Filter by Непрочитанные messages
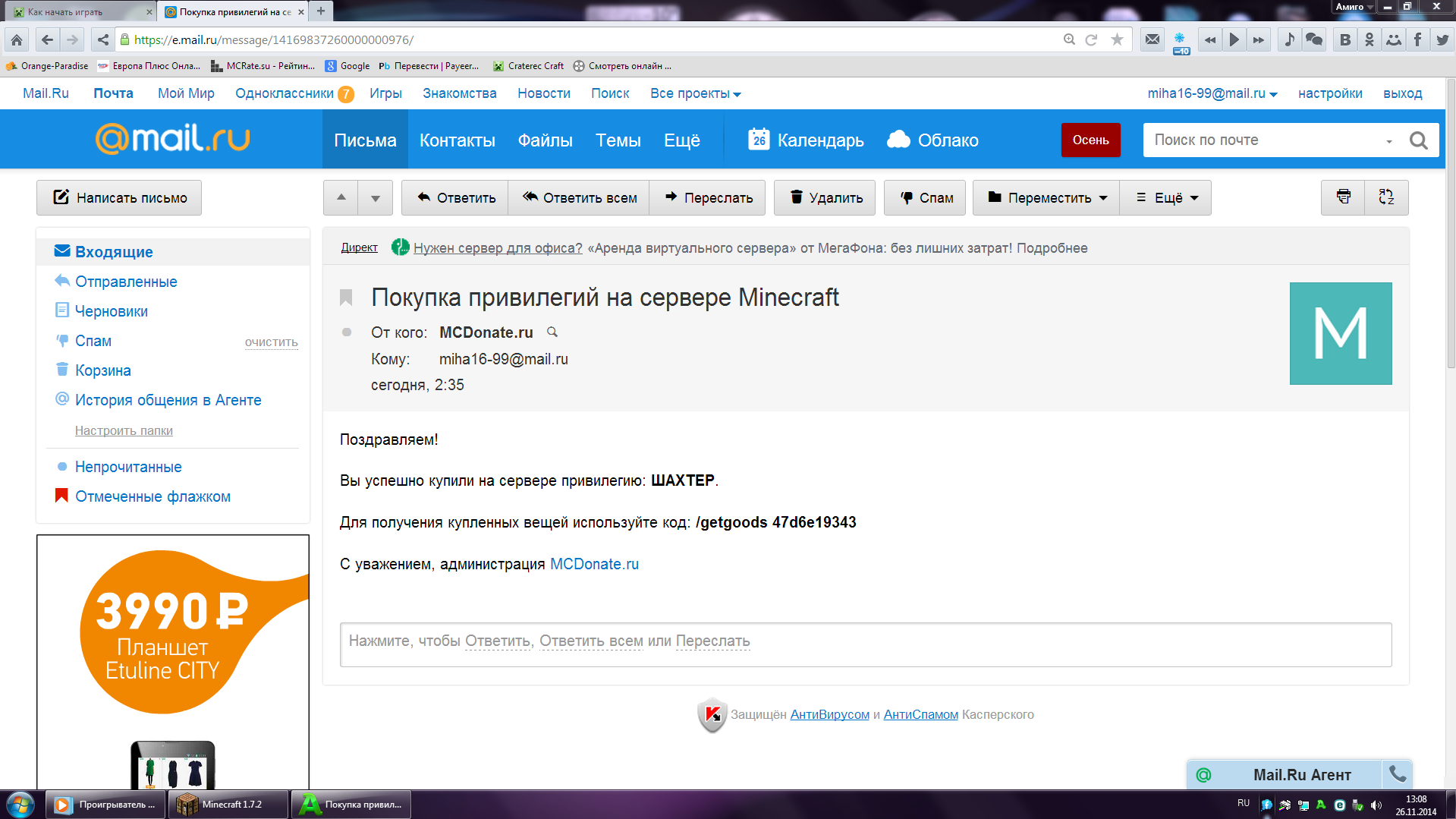 pos(128,466)
